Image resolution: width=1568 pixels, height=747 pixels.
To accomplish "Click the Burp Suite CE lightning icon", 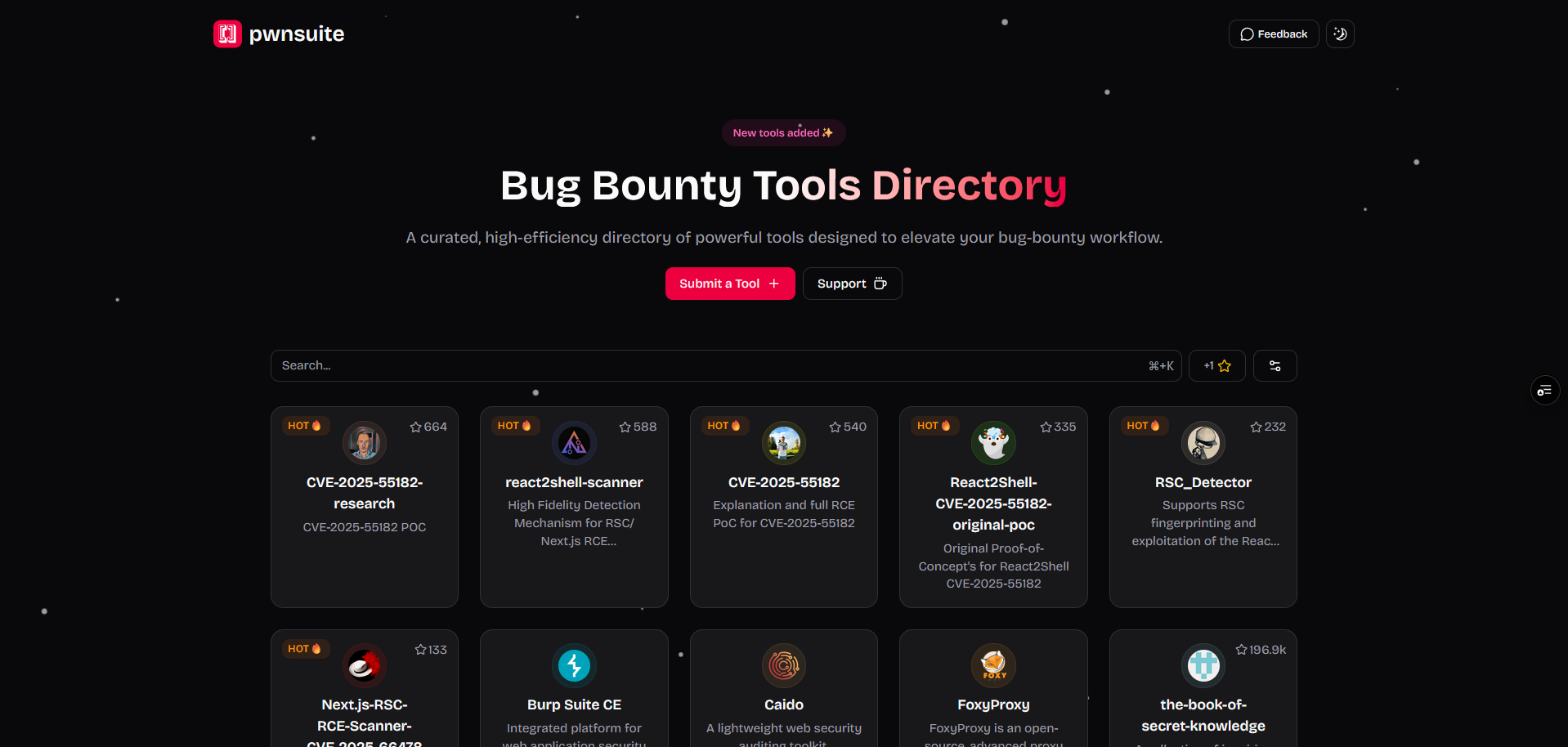I will coord(574,666).
